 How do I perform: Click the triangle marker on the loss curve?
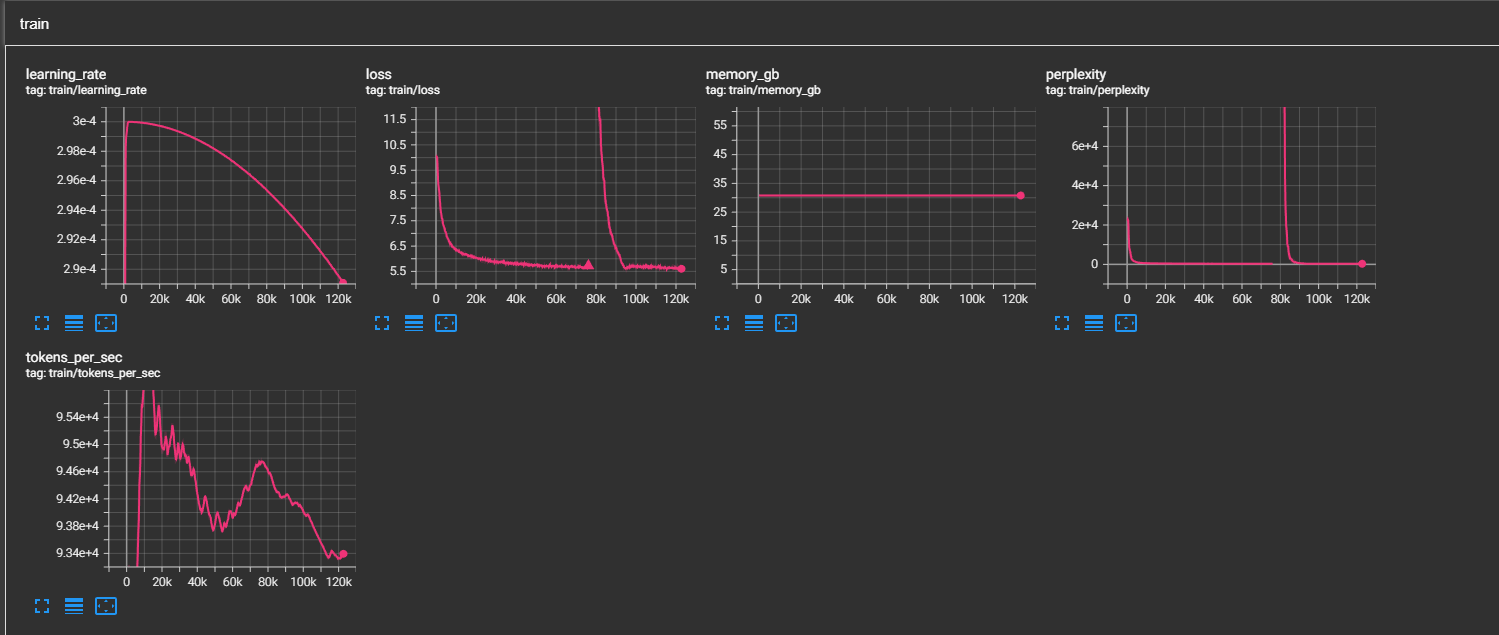[x=588, y=265]
